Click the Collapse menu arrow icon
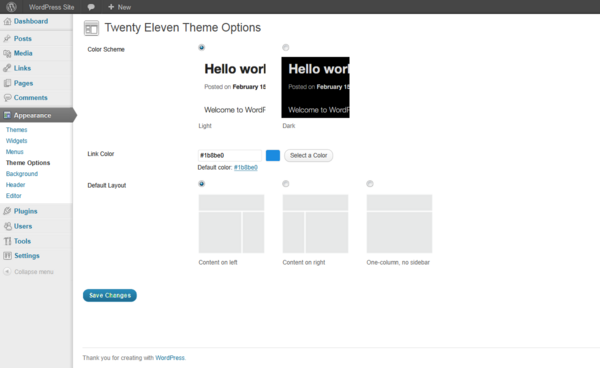This screenshot has height=368, width=600. click(7, 272)
